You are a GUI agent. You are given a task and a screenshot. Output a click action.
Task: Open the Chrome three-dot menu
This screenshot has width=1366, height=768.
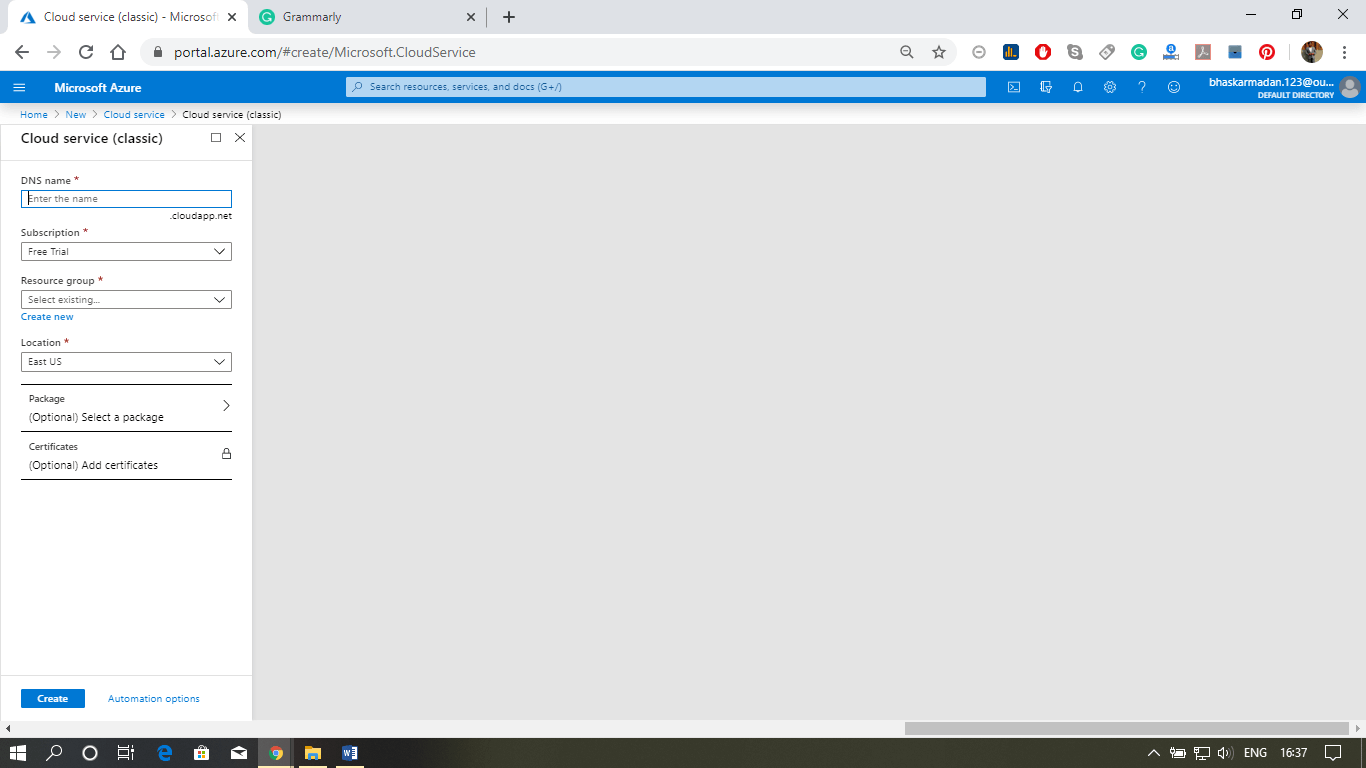click(x=1344, y=52)
